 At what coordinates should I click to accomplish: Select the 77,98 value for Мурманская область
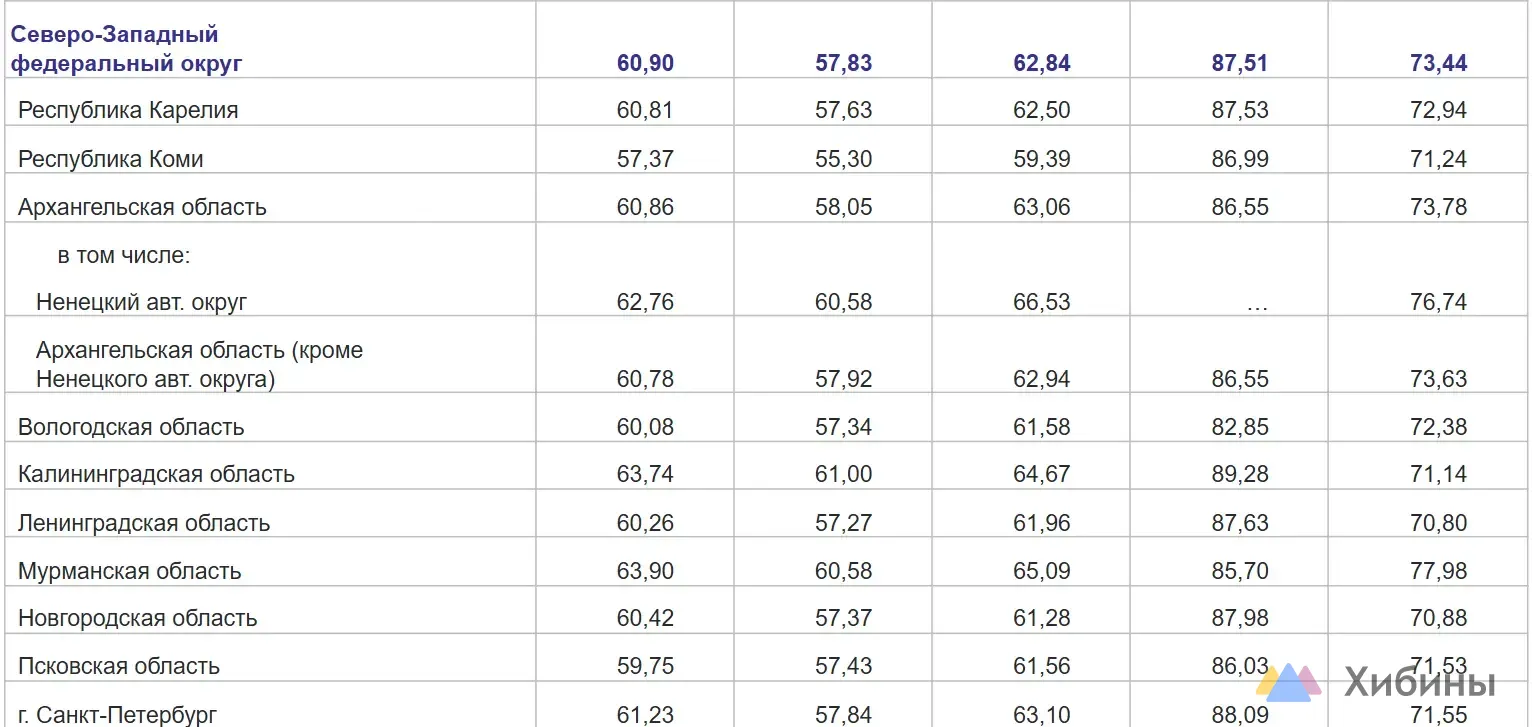[x=1439, y=571]
